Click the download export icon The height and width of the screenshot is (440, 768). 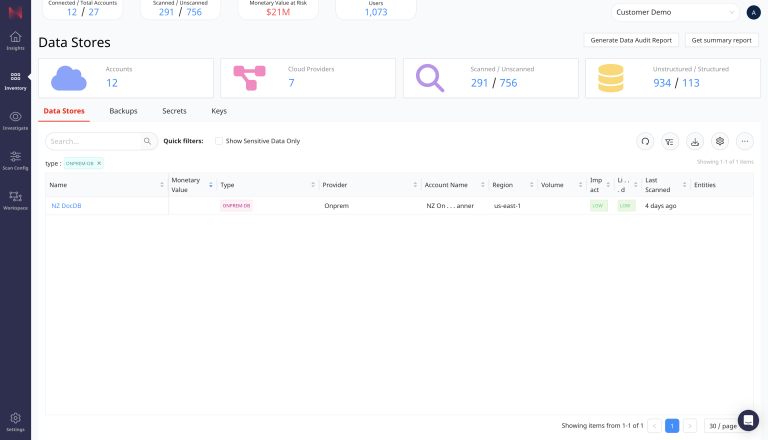tap(695, 141)
